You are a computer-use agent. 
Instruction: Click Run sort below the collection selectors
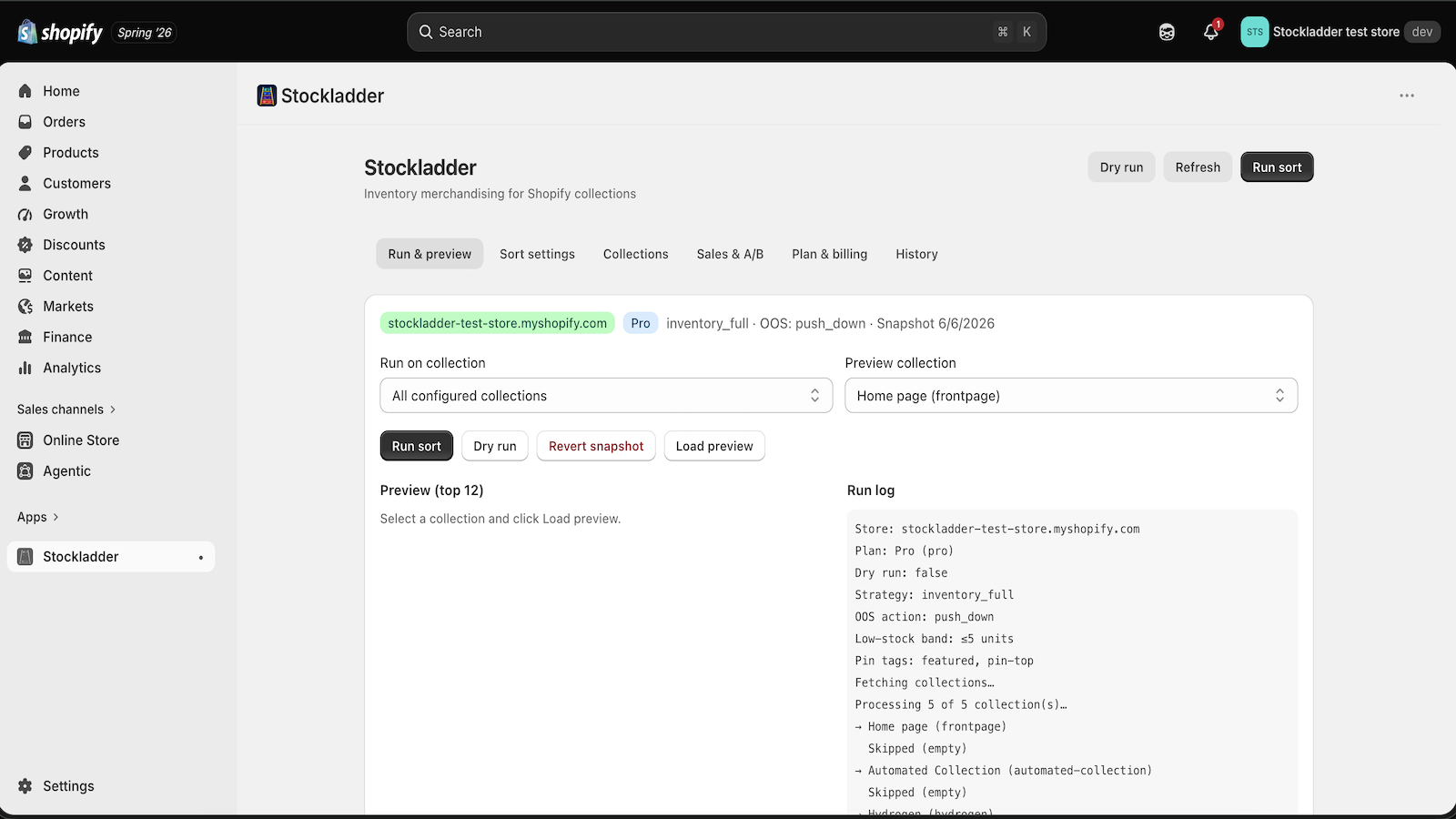[416, 446]
